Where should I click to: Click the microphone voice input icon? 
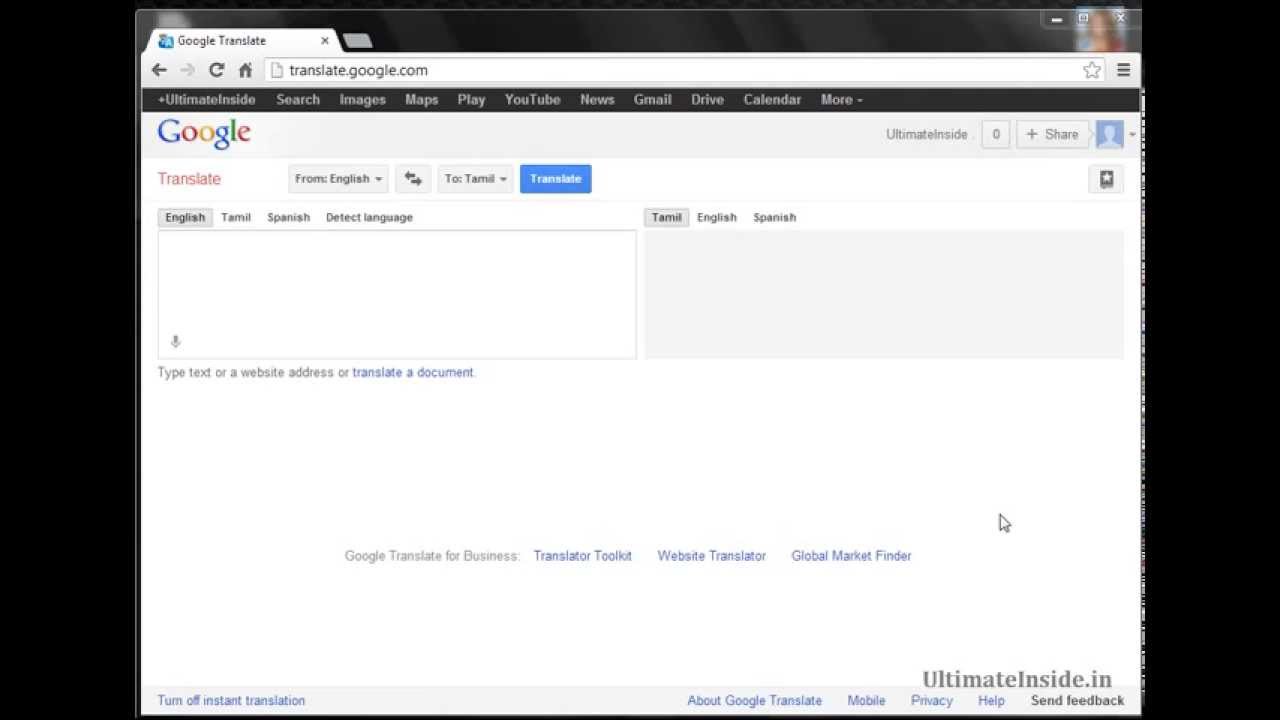(x=175, y=342)
